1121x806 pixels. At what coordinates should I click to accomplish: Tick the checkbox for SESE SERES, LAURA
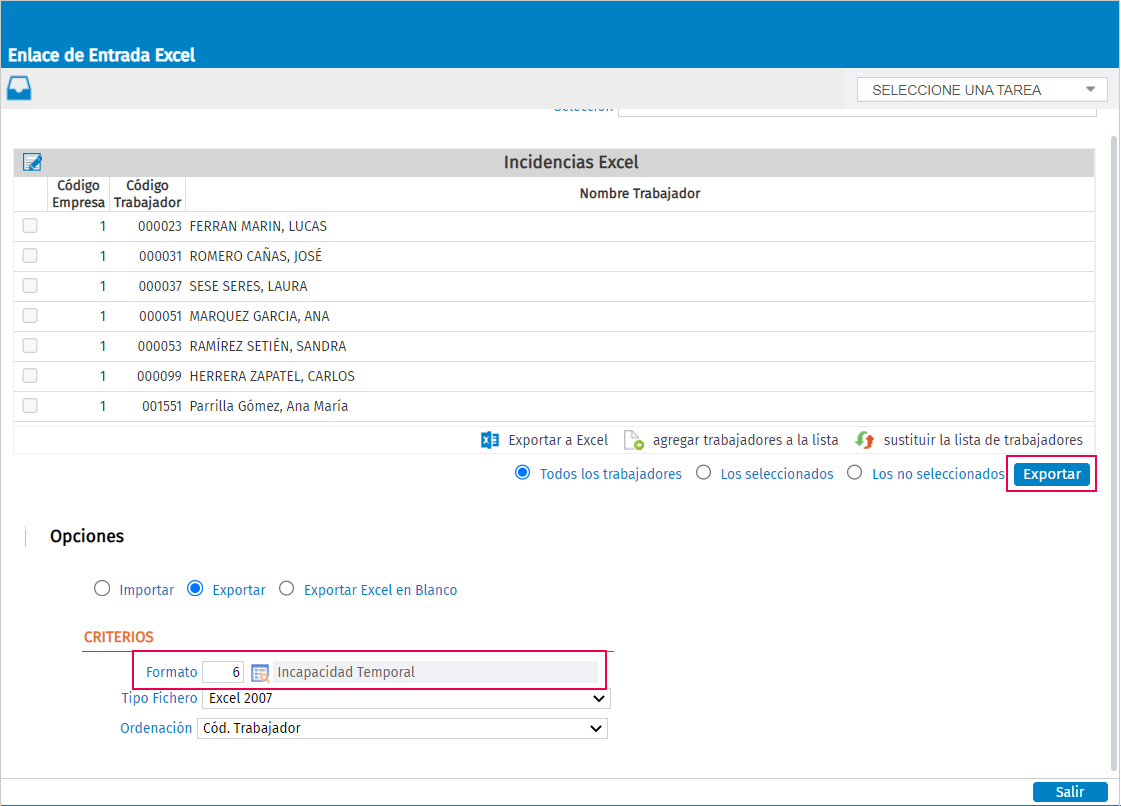coord(30,286)
